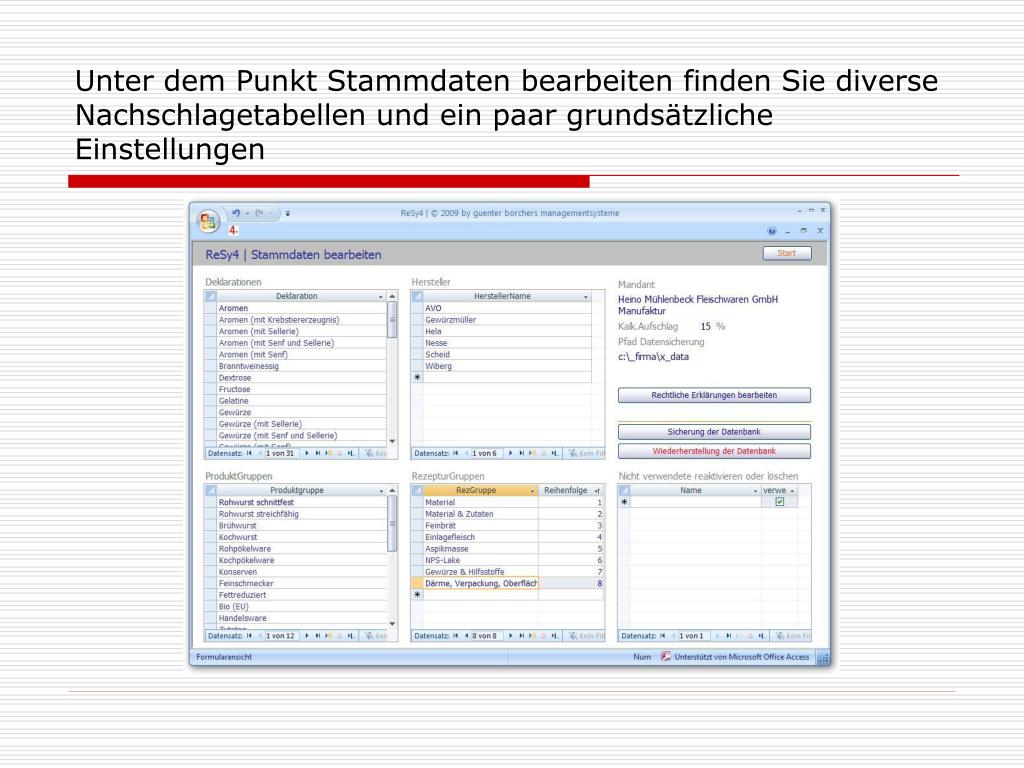Select Rohwurst streichfähig product group
Screen dimensions: 1024x768
(x=302, y=514)
